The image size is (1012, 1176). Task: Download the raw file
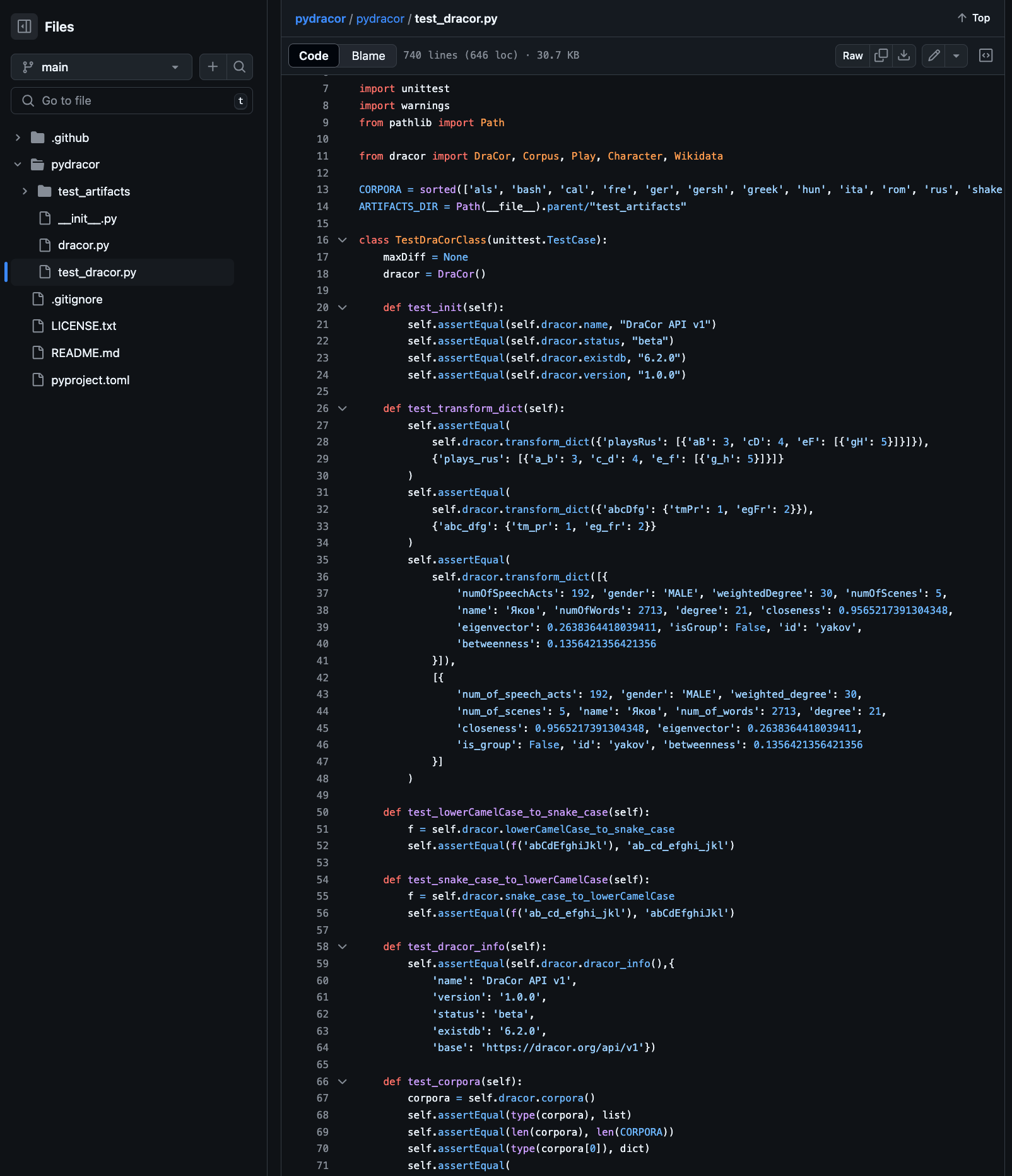904,56
